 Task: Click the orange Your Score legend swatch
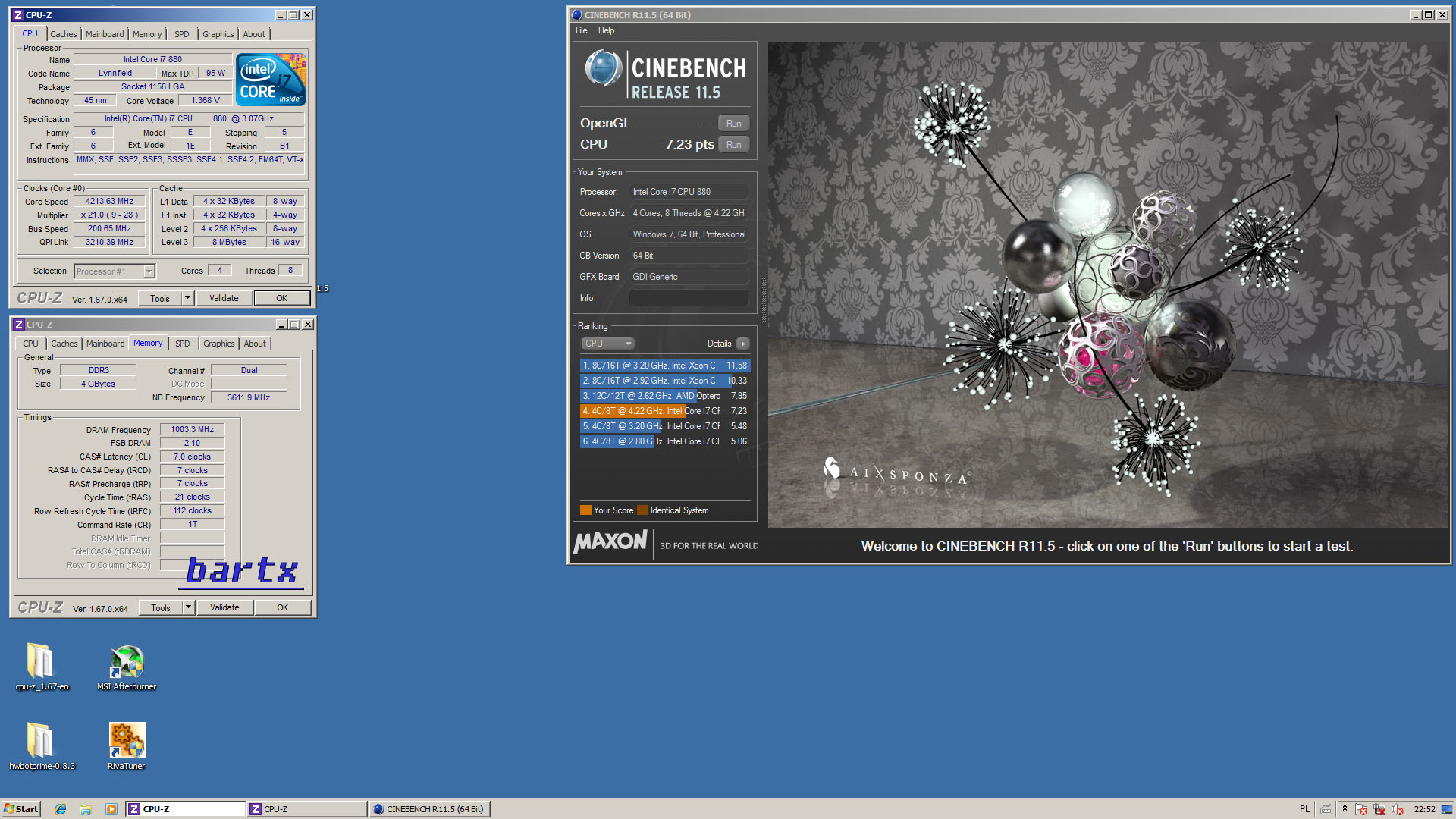click(585, 510)
